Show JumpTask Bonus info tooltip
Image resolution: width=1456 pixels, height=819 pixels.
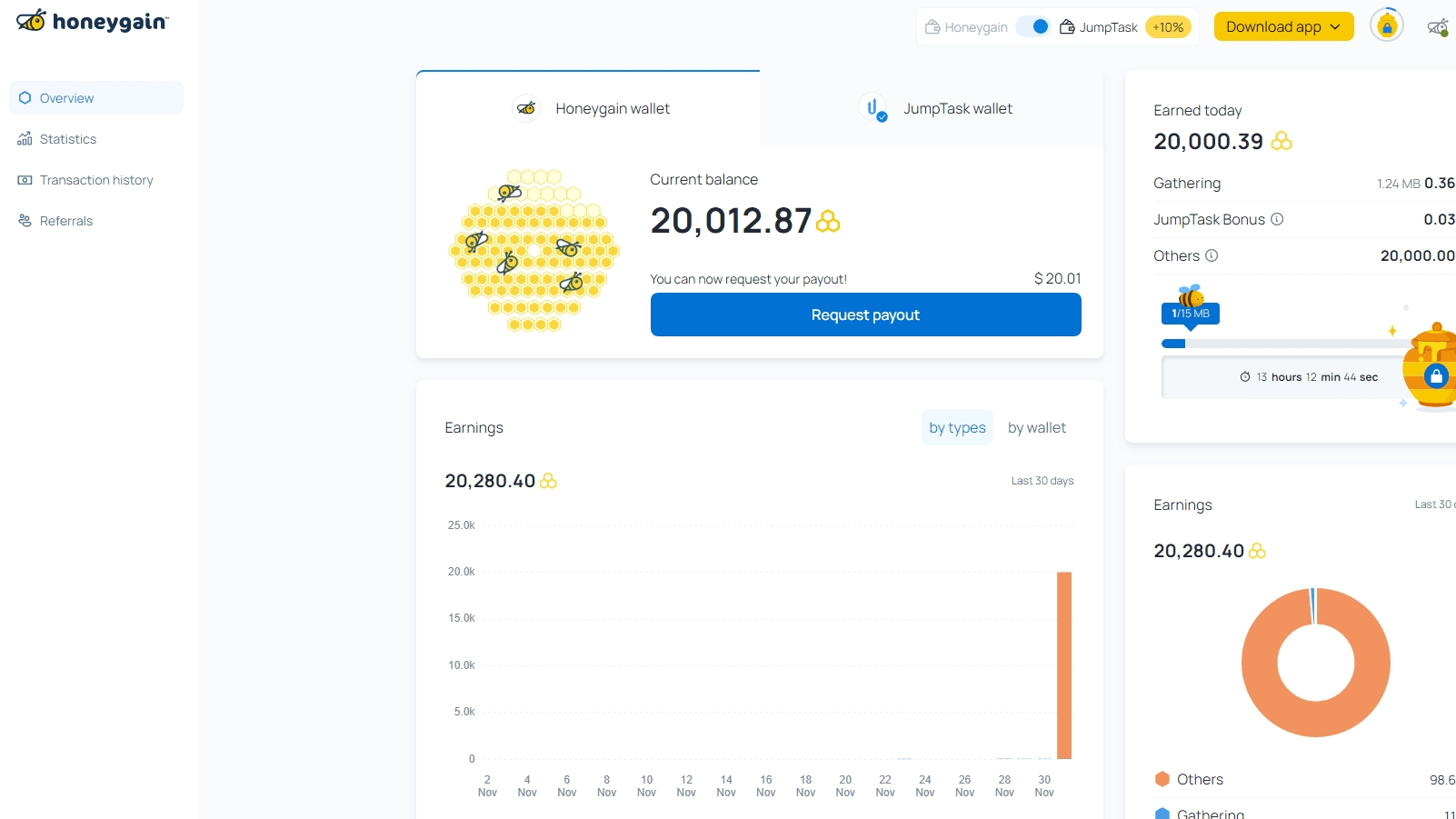[x=1277, y=219]
